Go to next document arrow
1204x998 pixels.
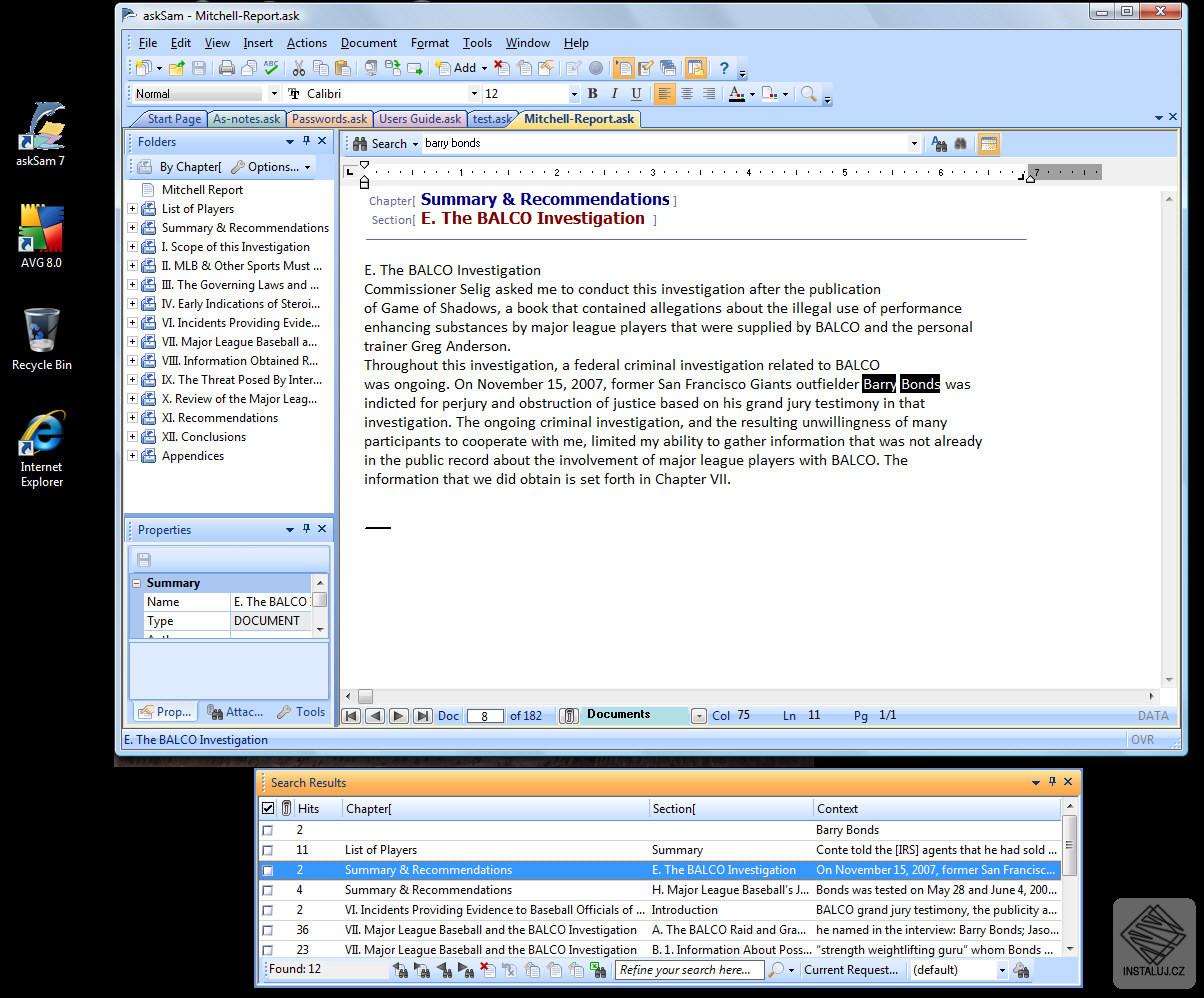(x=398, y=715)
